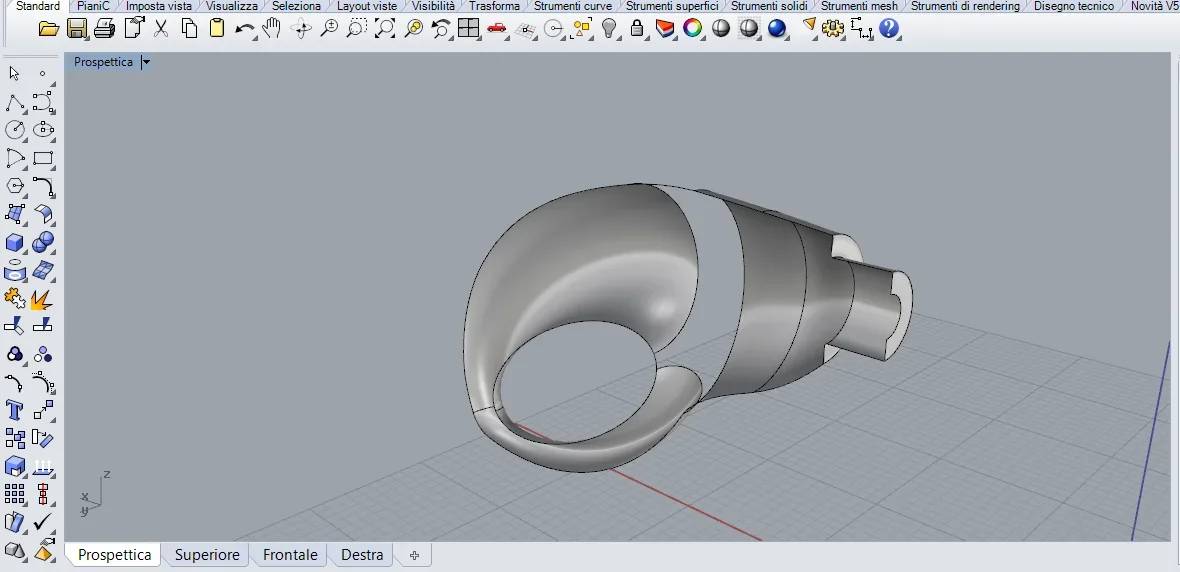Select the Ellipse tool

click(43, 129)
